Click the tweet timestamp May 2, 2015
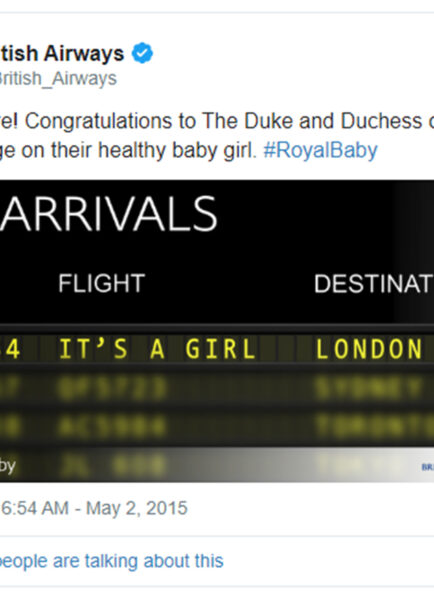The image size is (434, 603). point(94,508)
